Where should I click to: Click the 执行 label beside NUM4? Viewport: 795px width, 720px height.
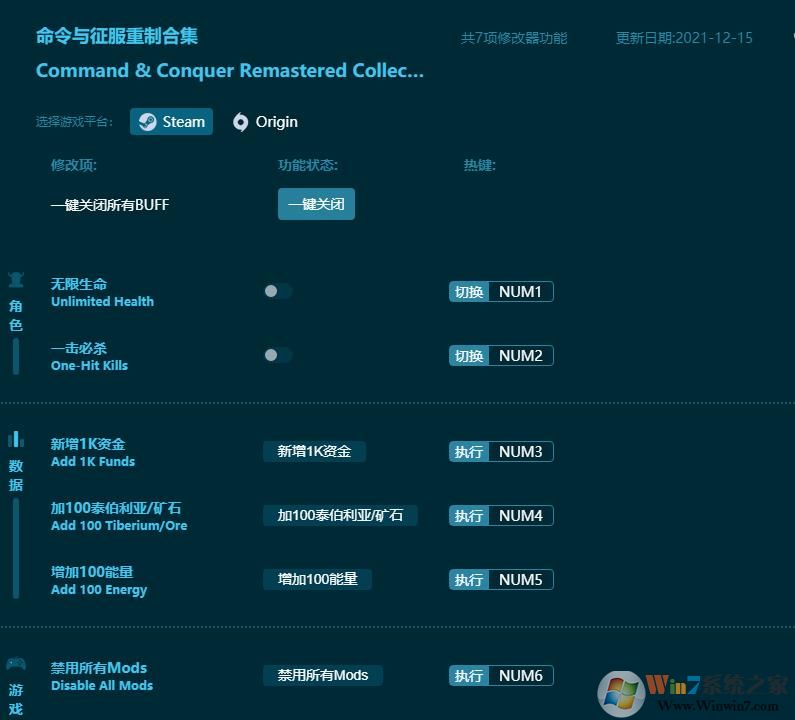(x=469, y=516)
